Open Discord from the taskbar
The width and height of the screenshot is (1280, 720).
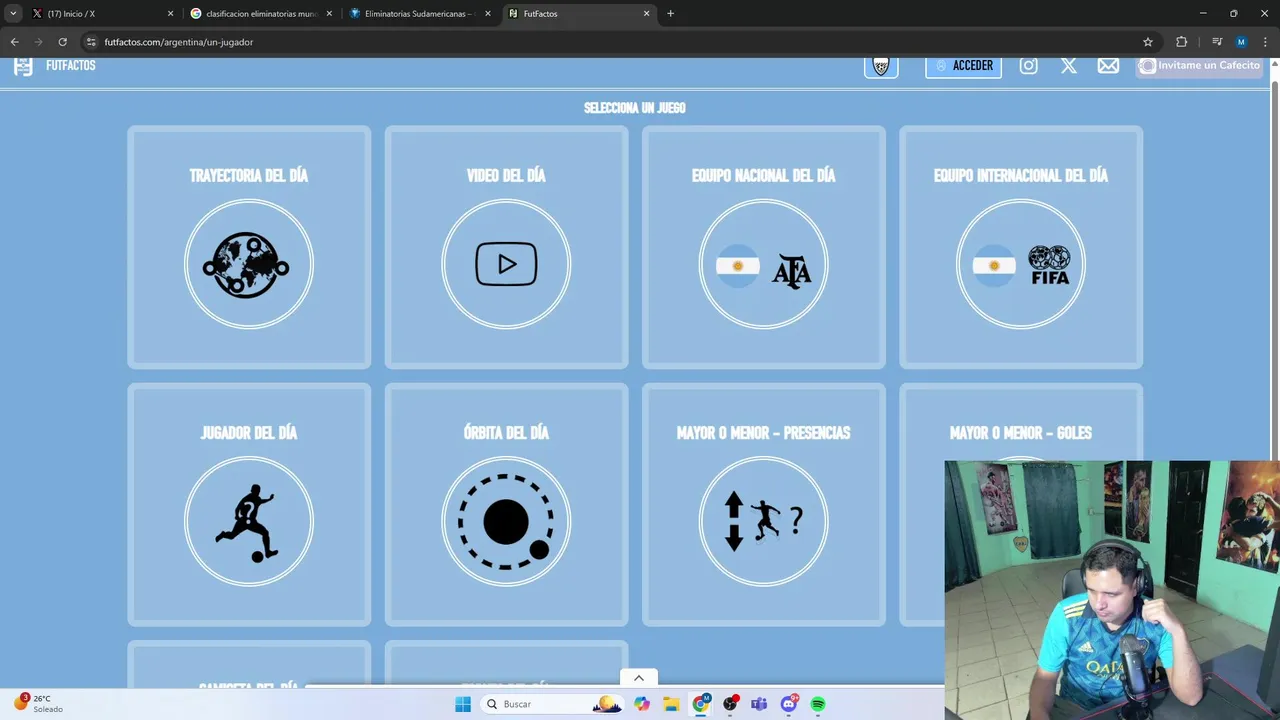tap(789, 704)
